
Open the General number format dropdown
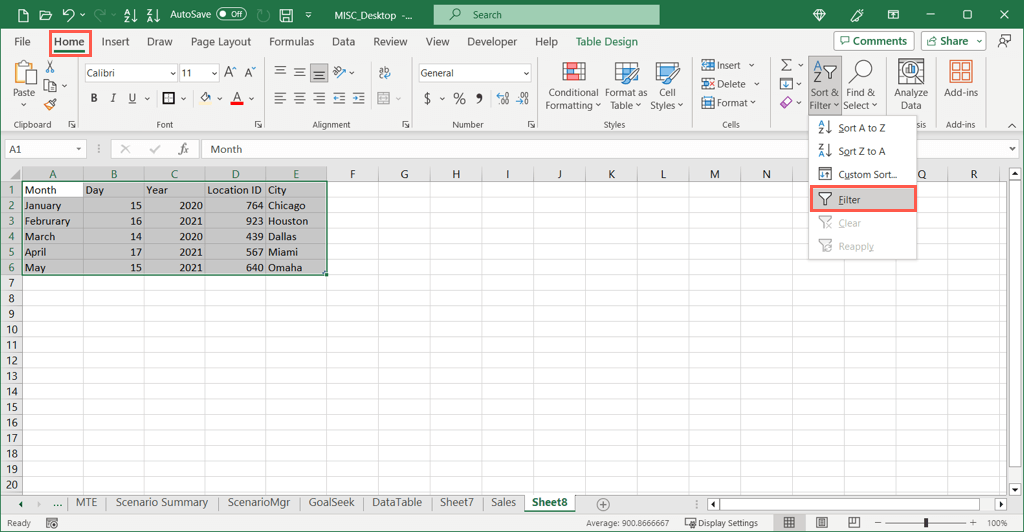[x=526, y=73]
